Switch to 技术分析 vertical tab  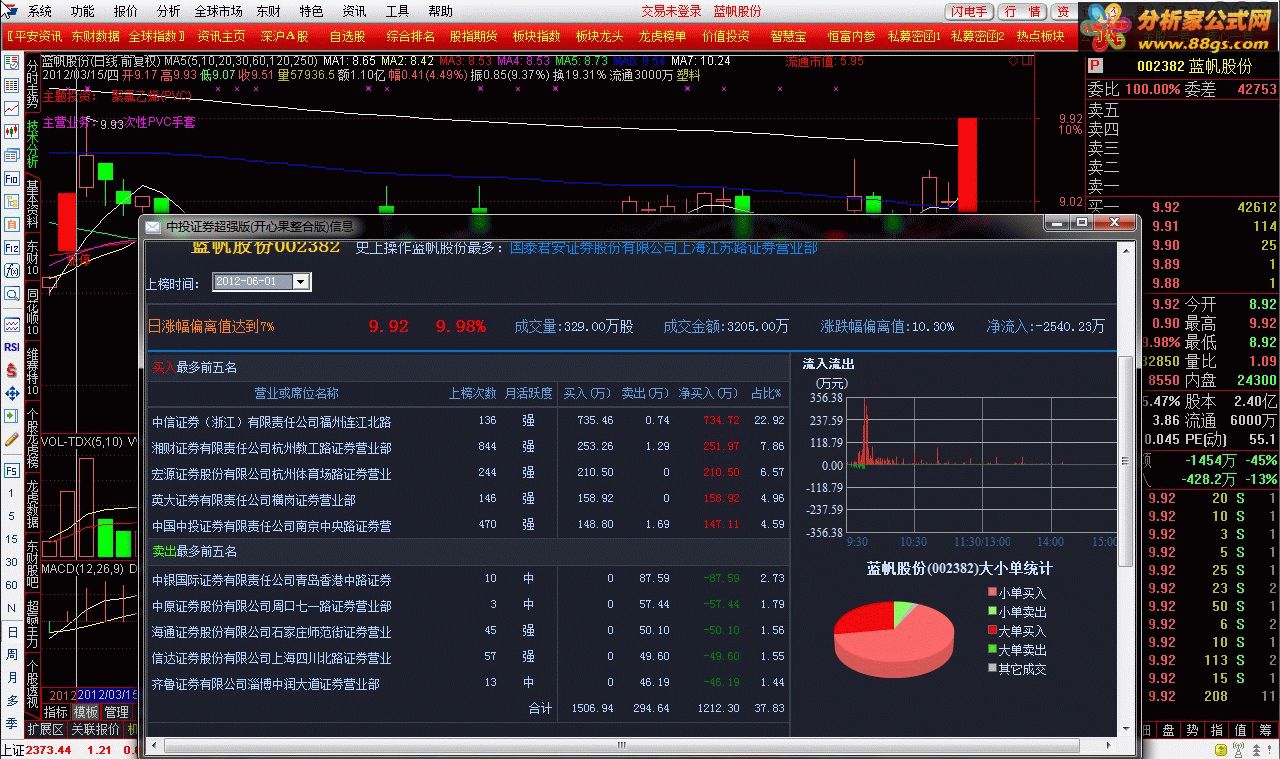(32, 145)
